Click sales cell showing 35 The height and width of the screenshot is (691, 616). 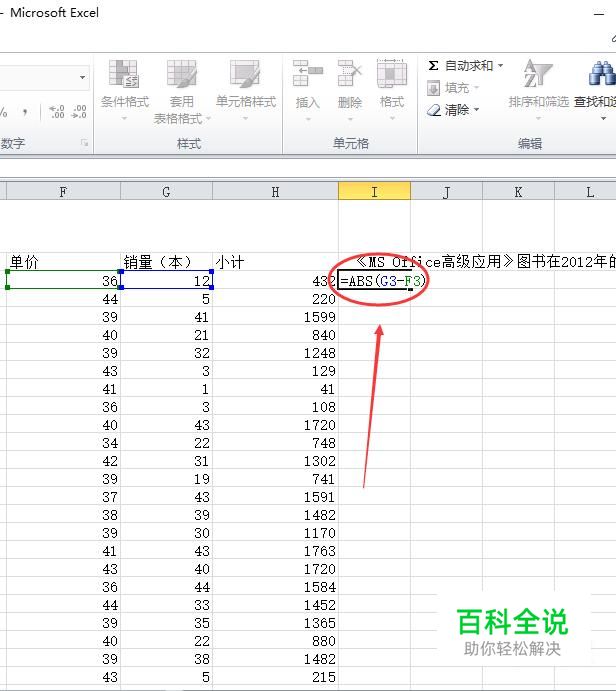click(166, 623)
